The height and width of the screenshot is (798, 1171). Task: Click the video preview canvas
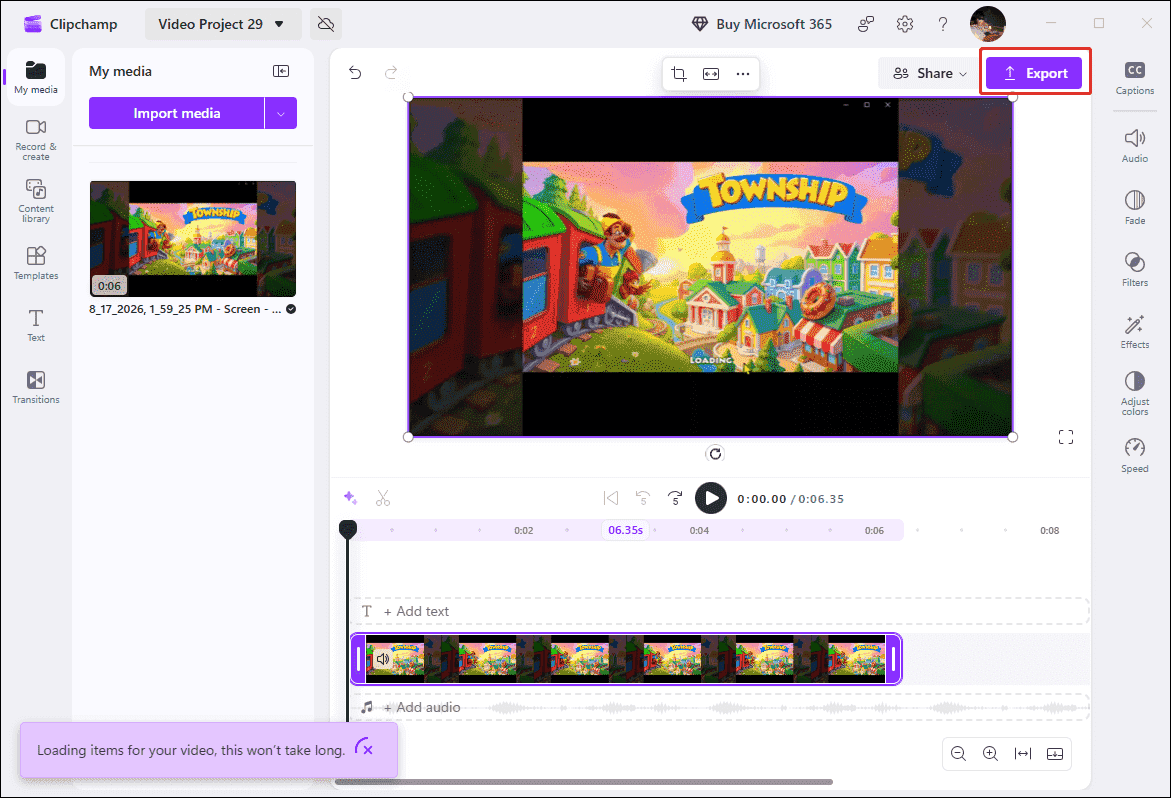point(710,267)
